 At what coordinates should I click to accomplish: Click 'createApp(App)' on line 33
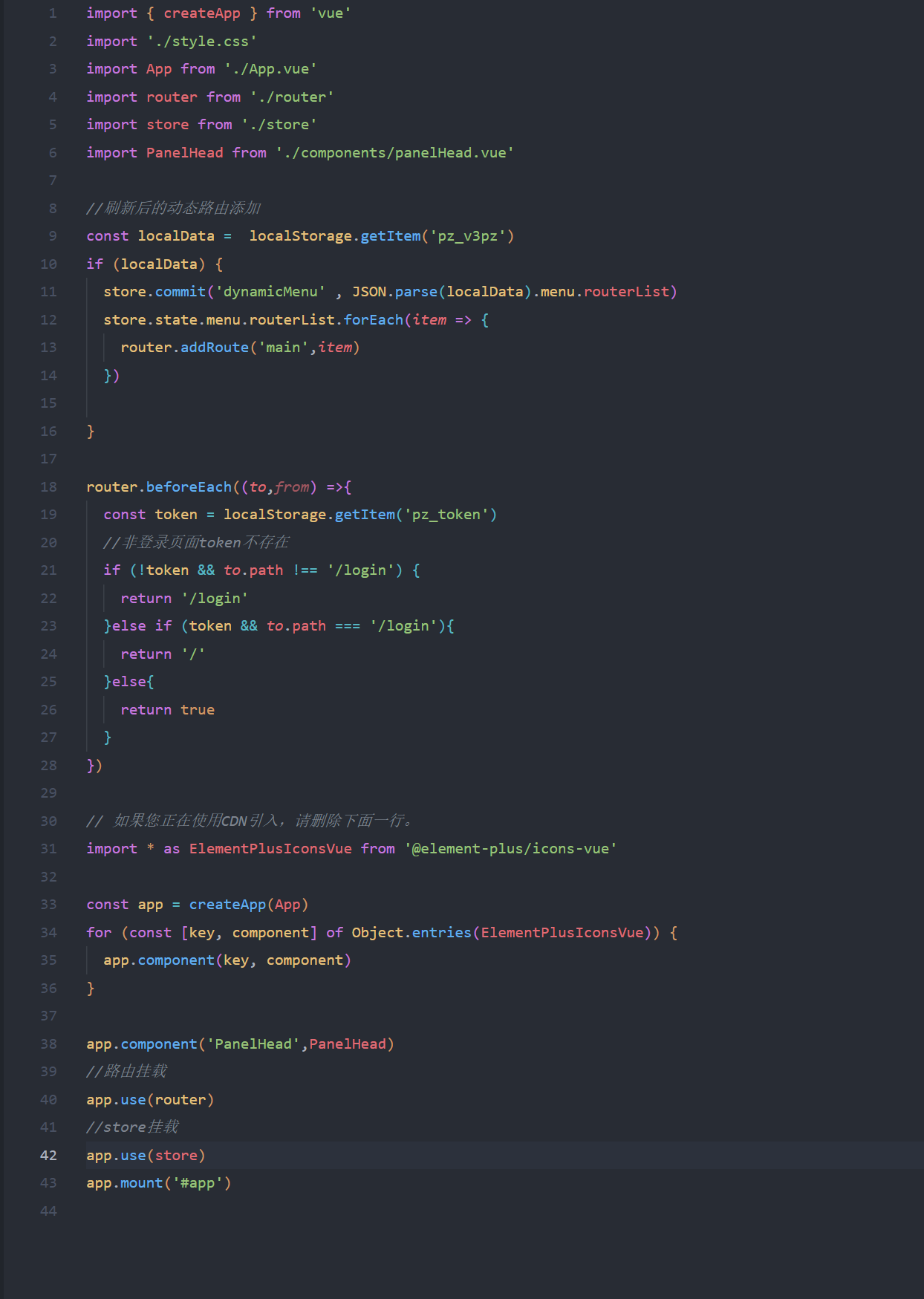click(249, 905)
